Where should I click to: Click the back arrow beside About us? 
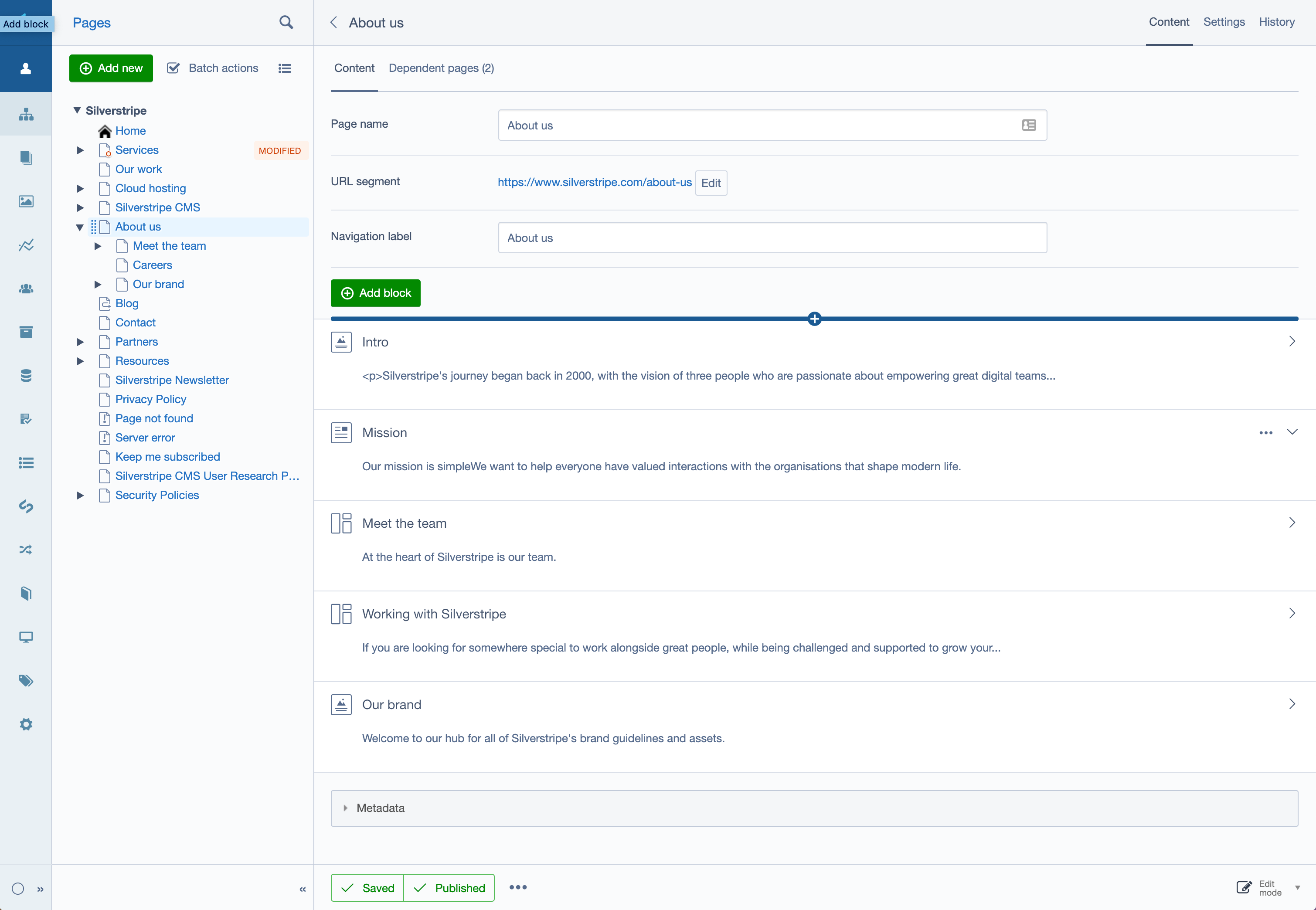334,22
